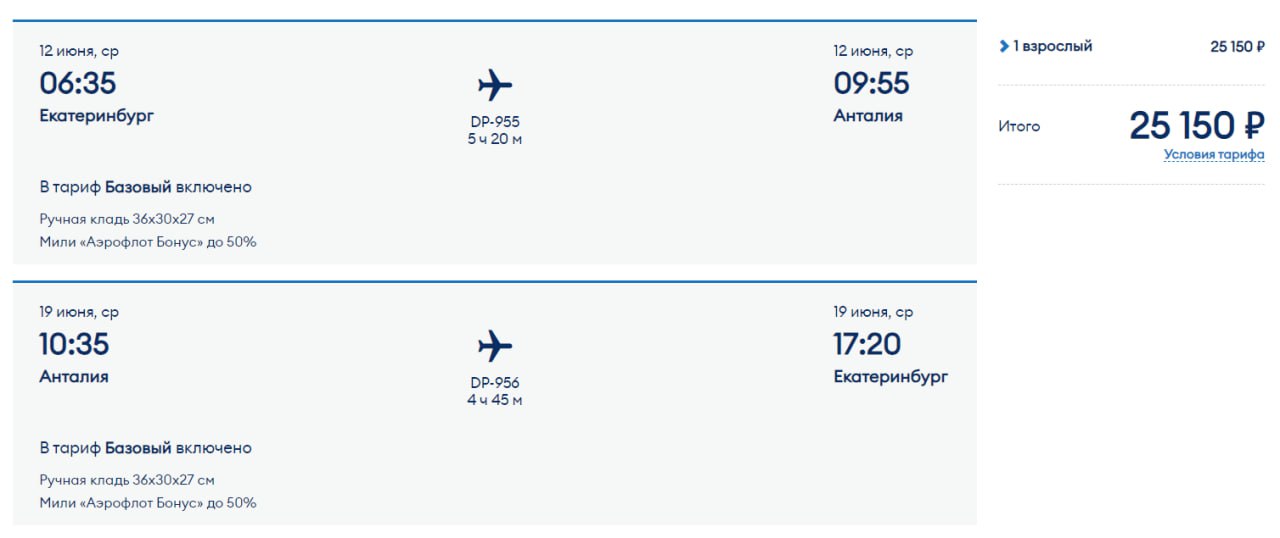Select the 06:35 departure time
The width and height of the screenshot is (1280, 538).
78,83
